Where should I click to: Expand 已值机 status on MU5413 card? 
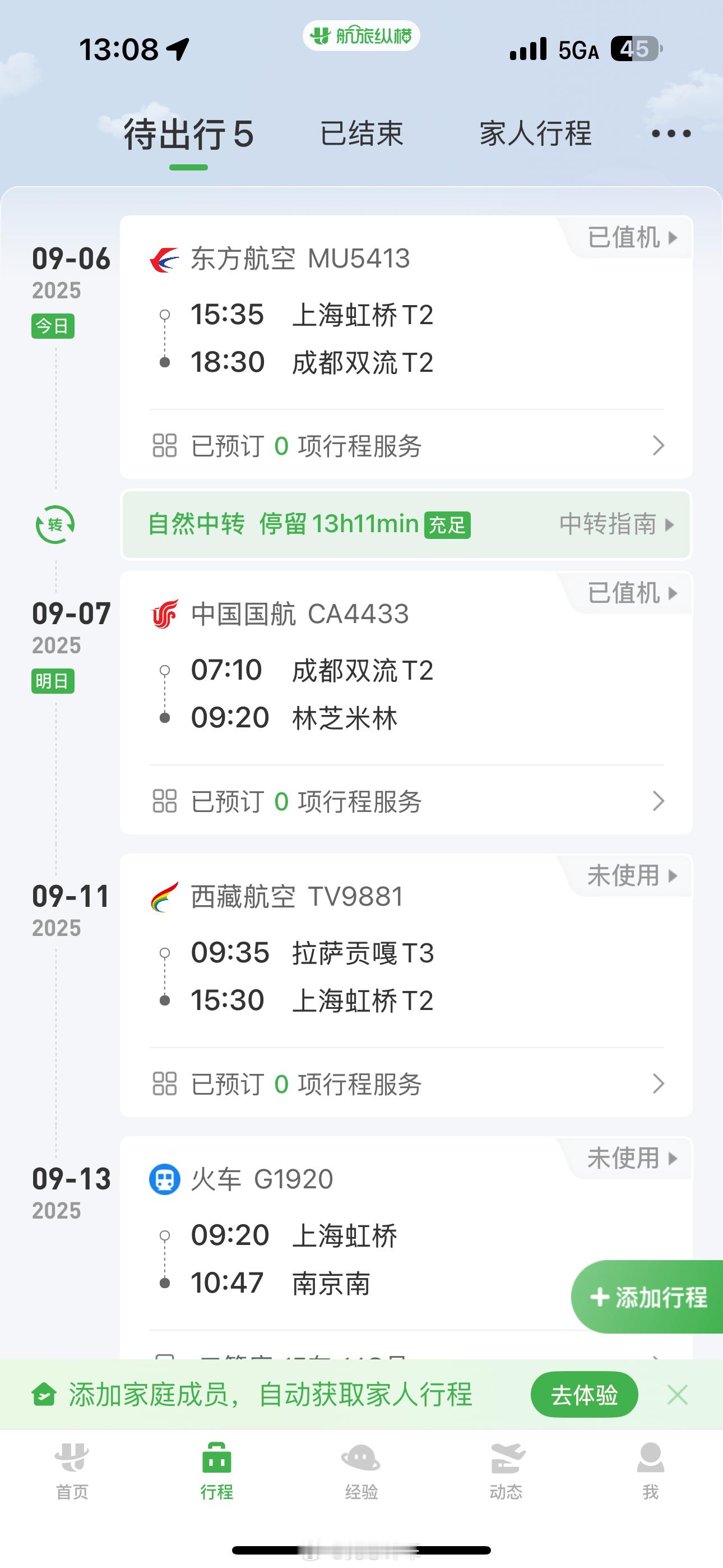[632, 237]
